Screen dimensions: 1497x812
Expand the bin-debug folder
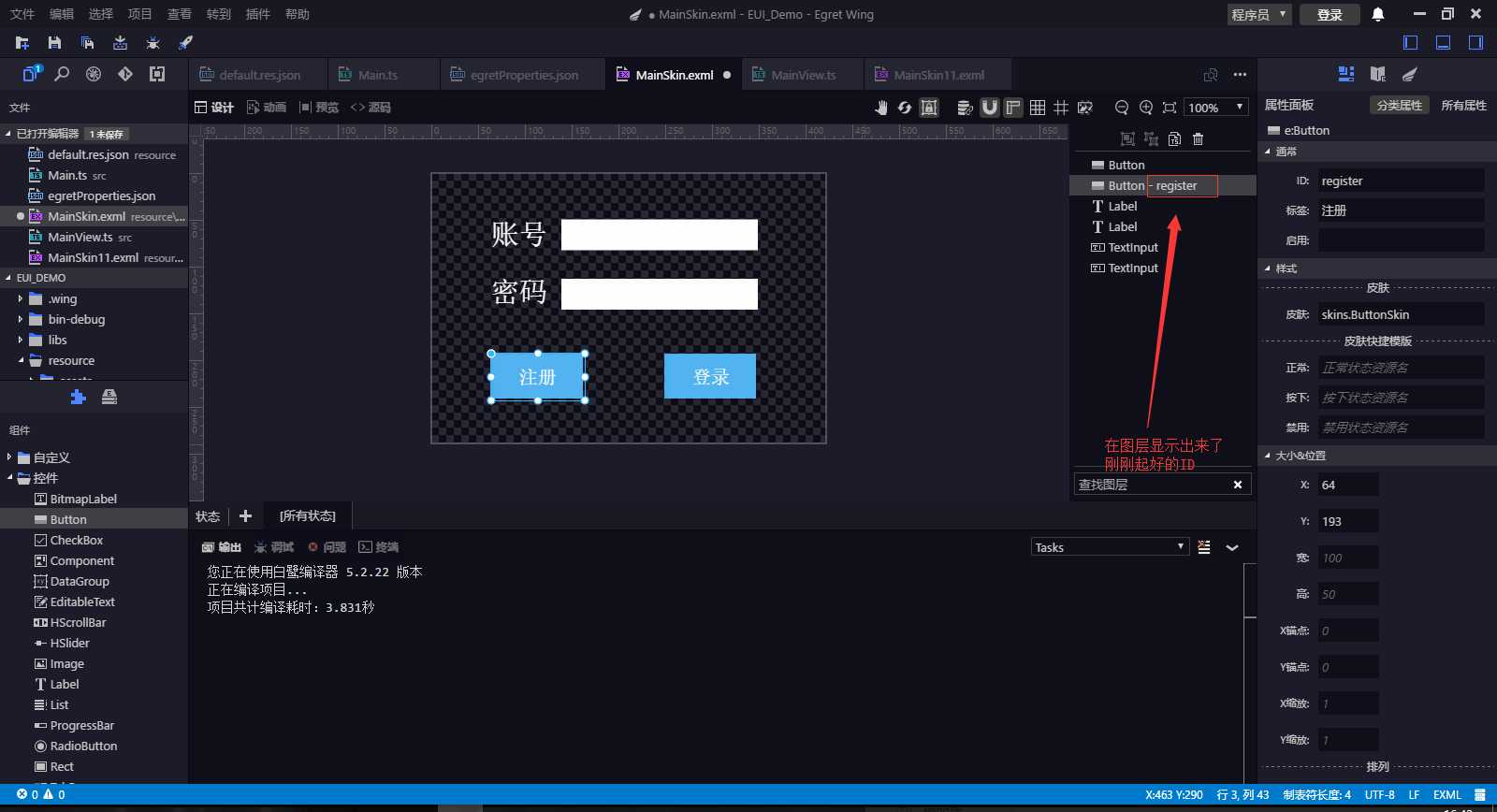(21, 319)
